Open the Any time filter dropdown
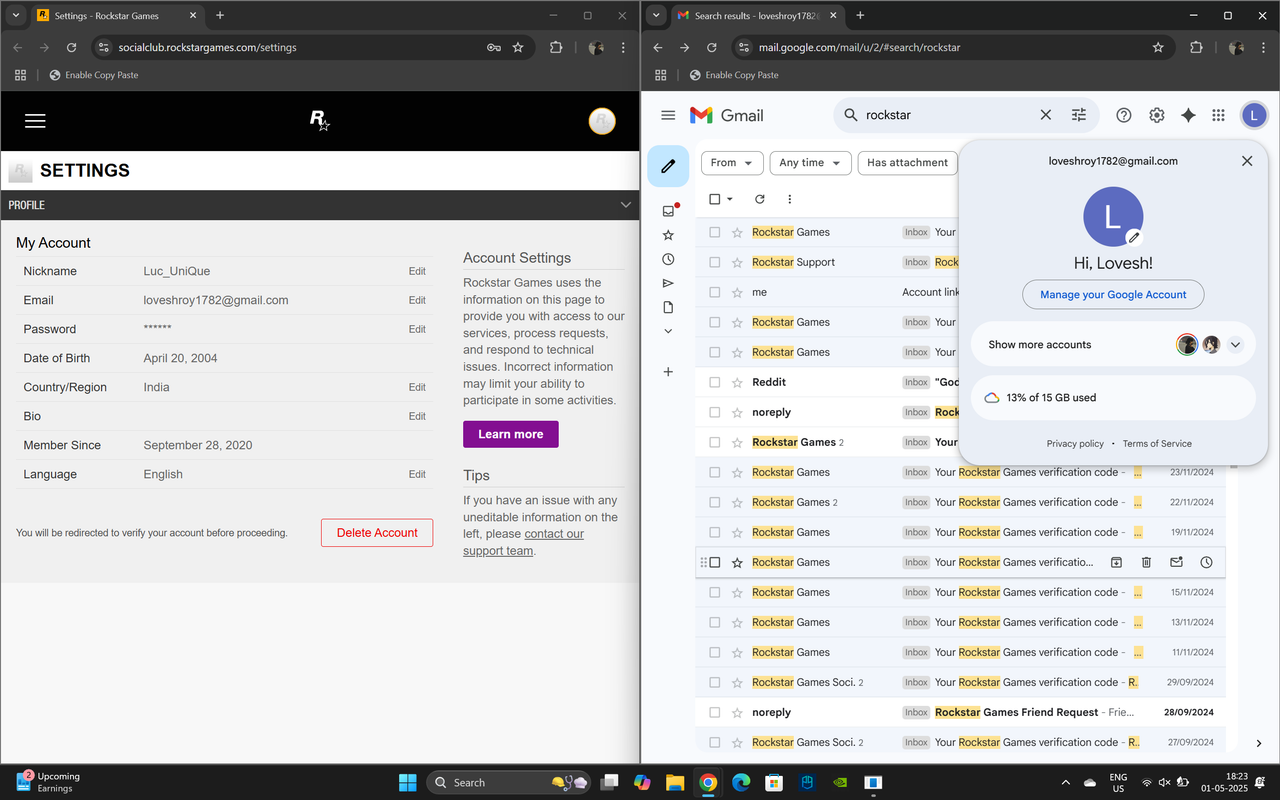The width and height of the screenshot is (1280, 800). tap(810, 163)
